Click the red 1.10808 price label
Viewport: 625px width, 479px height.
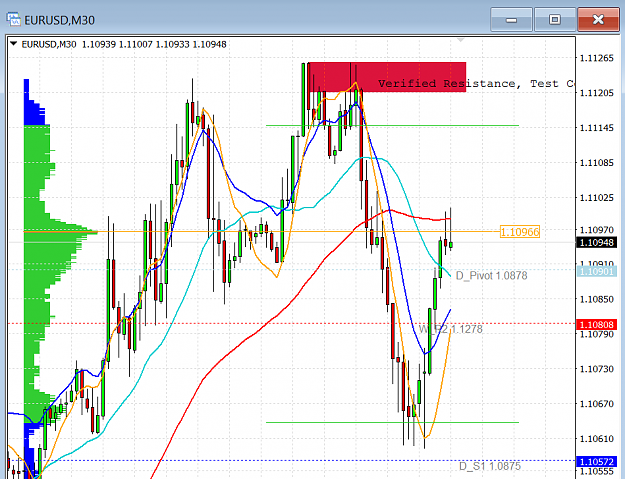[596, 324]
